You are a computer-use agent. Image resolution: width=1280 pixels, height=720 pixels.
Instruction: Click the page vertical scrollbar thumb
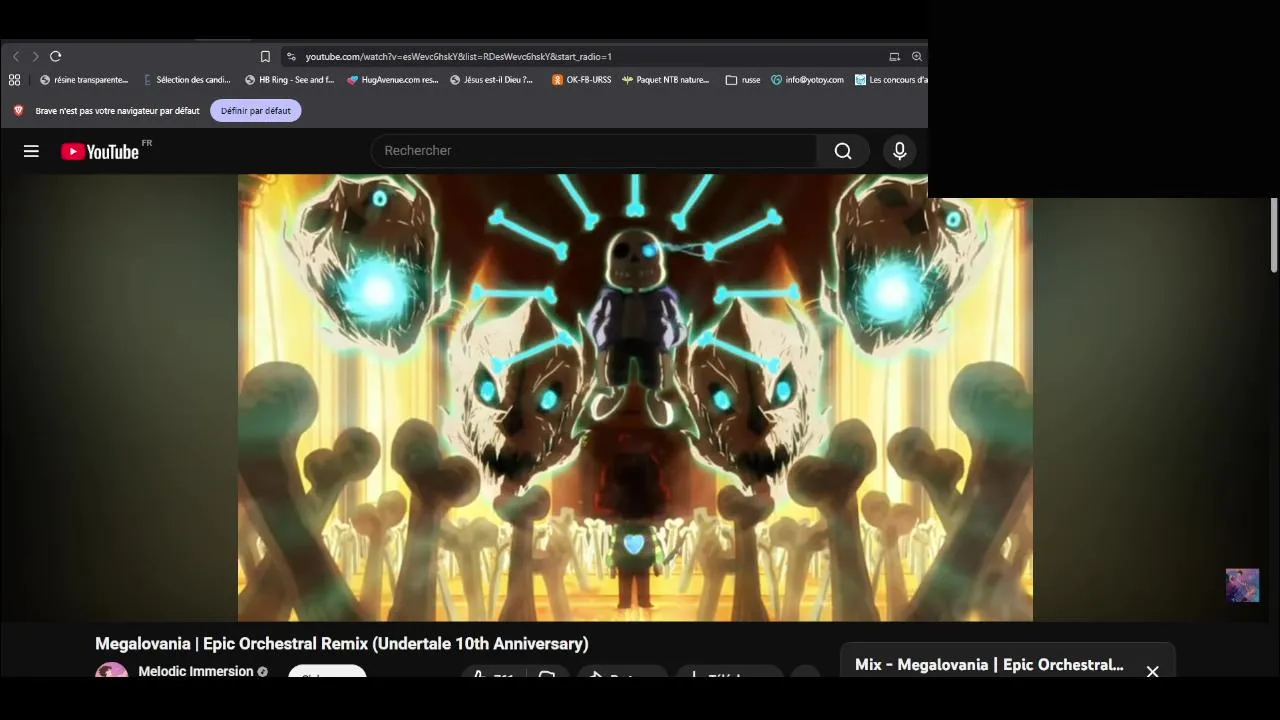pyautogui.click(x=1274, y=235)
